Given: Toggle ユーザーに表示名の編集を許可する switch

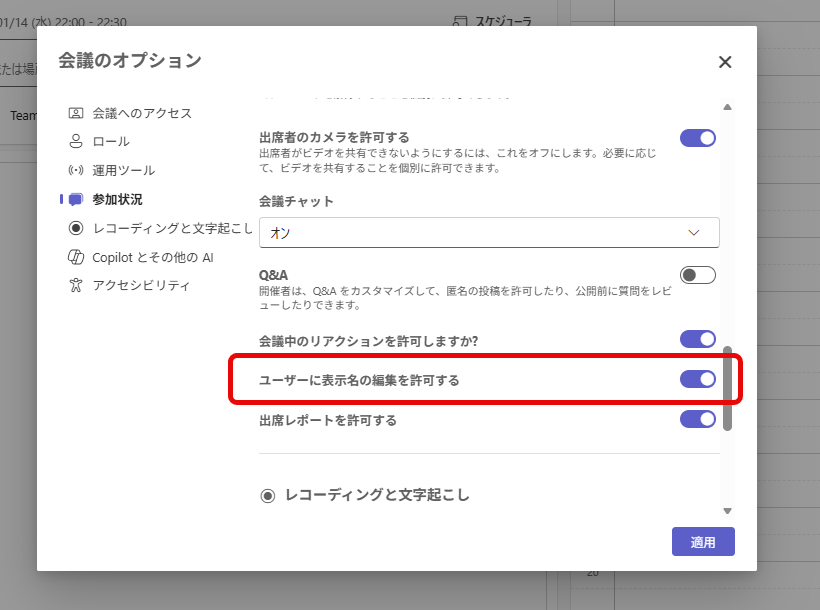Looking at the screenshot, I should (698, 379).
